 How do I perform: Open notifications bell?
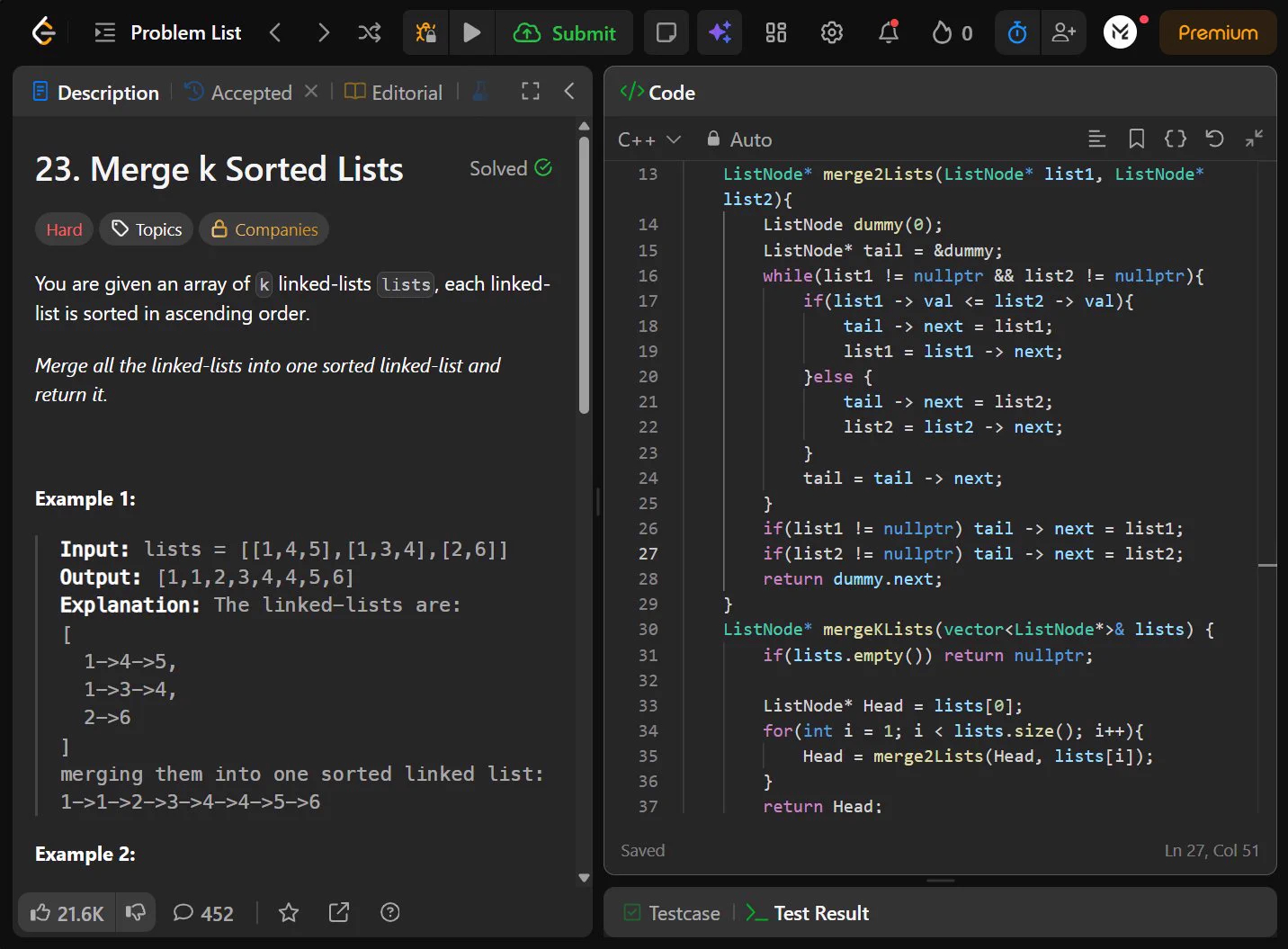click(x=889, y=33)
